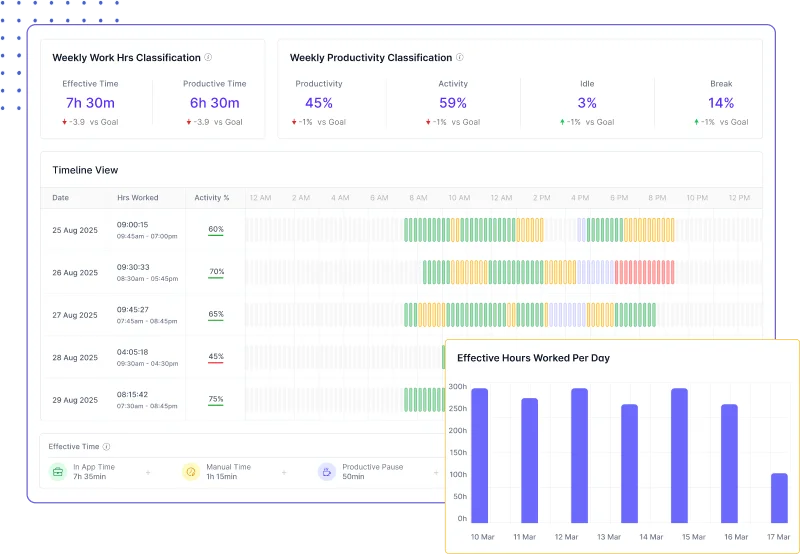This screenshot has width=800, height=554.
Task: Click the red segment in 26 Aug timeline
Action: [x=644, y=272]
